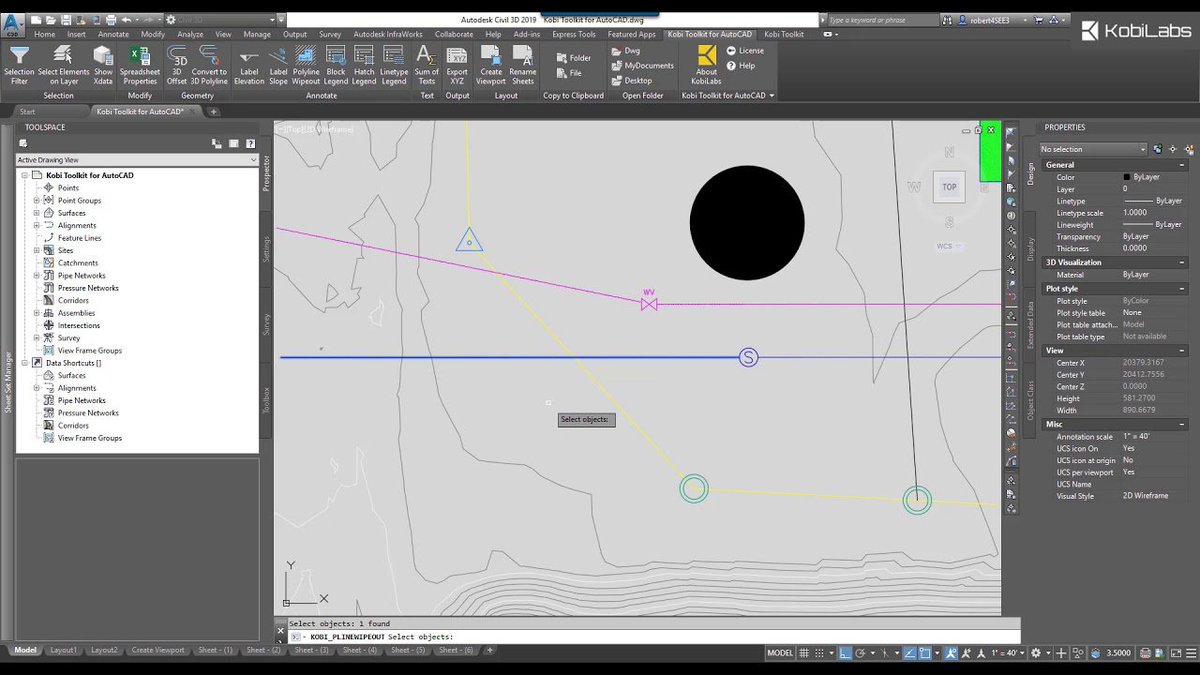This screenshot has height=675, width=1200.
Task: Create a Block Legend
Action: [x=336, y=65]
